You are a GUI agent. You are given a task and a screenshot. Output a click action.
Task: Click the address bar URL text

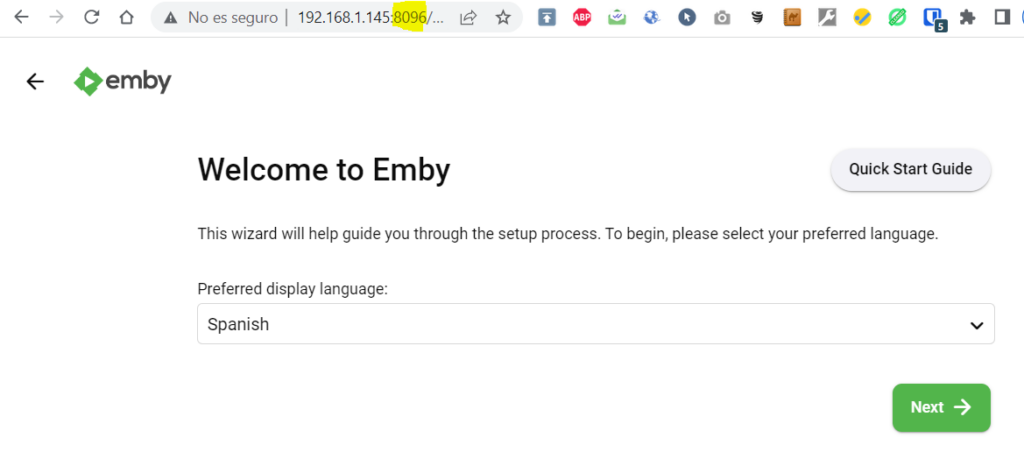[370, 18]
